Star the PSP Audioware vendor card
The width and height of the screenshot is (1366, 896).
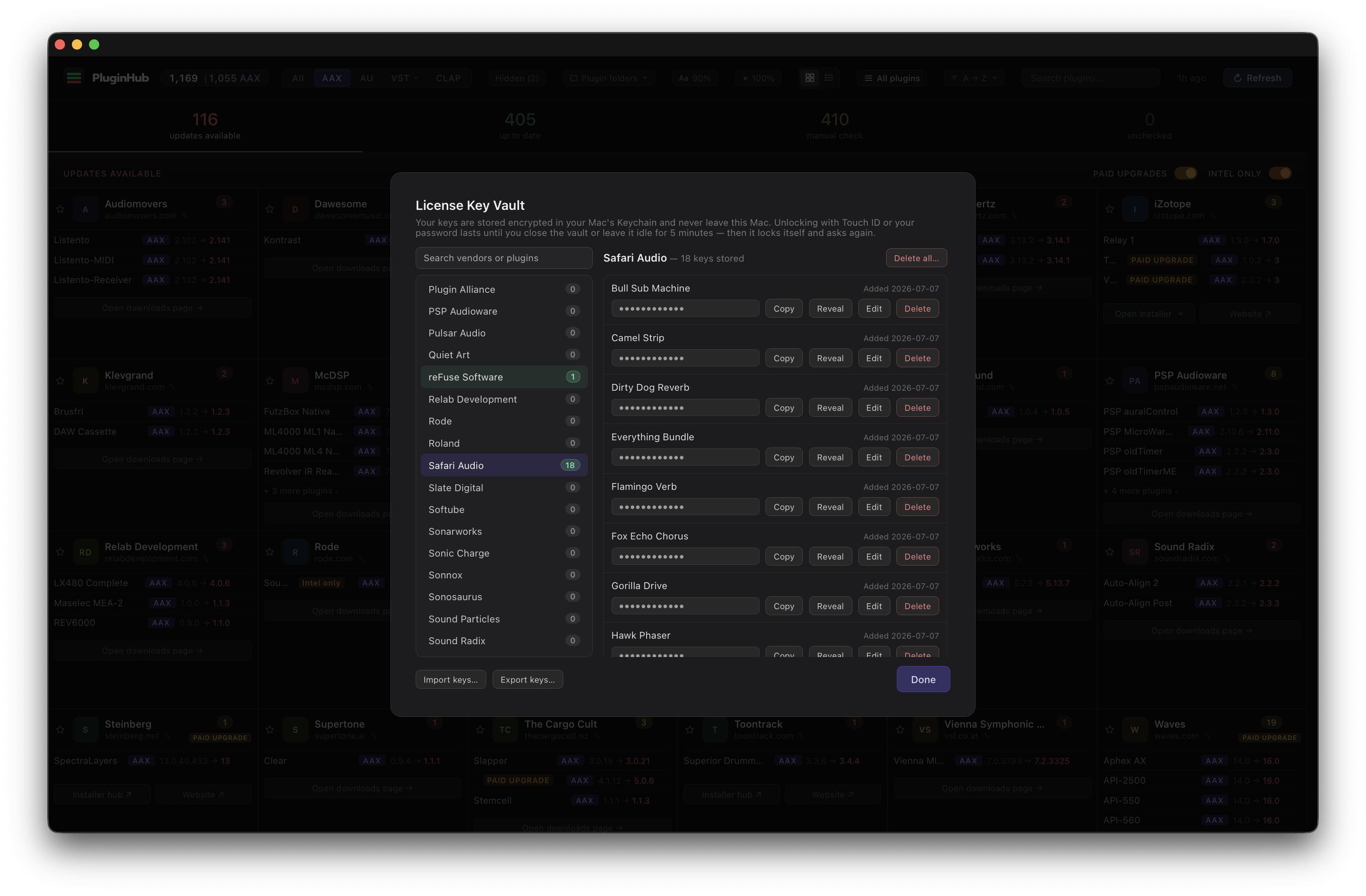tap(1110, 381)
